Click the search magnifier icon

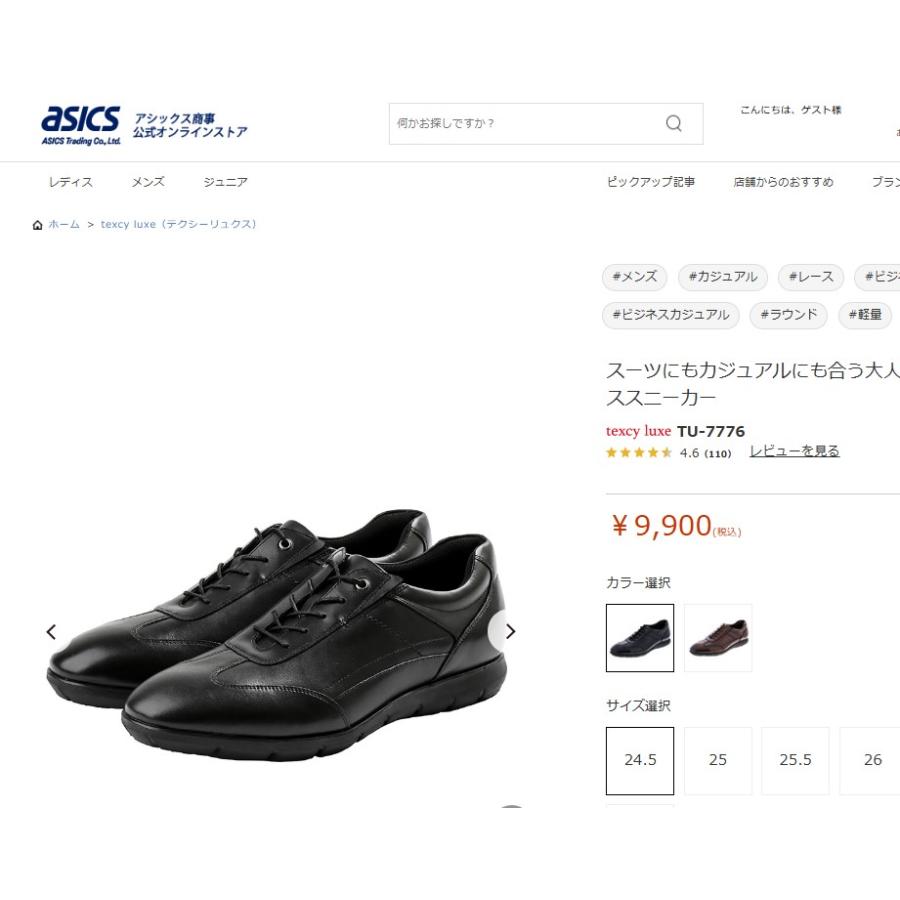(x=673, y=123)
